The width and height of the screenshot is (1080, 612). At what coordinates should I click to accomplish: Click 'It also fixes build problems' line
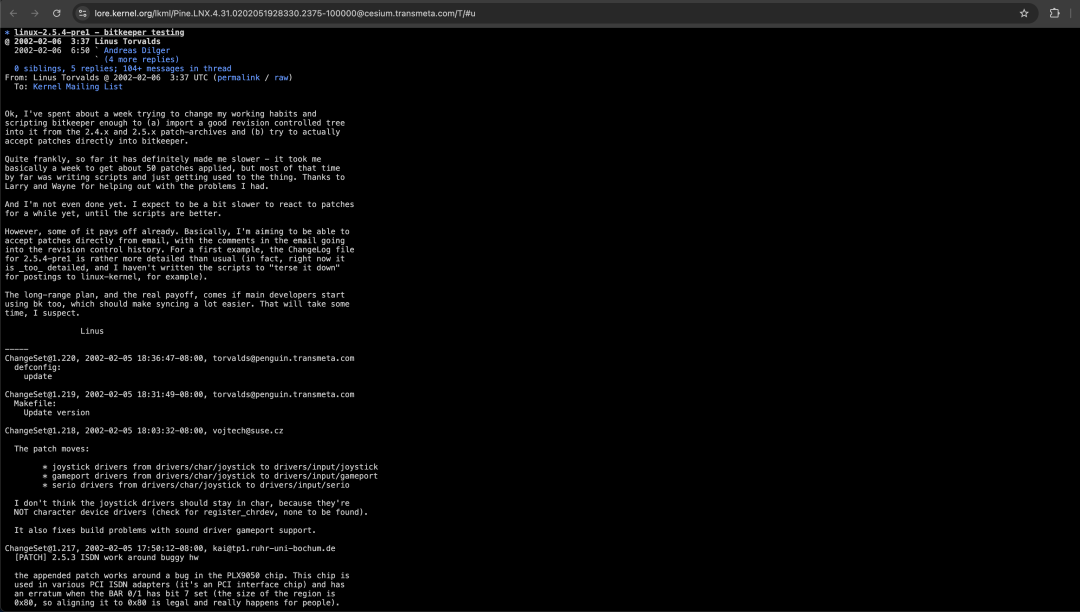(x=165, y=530)
